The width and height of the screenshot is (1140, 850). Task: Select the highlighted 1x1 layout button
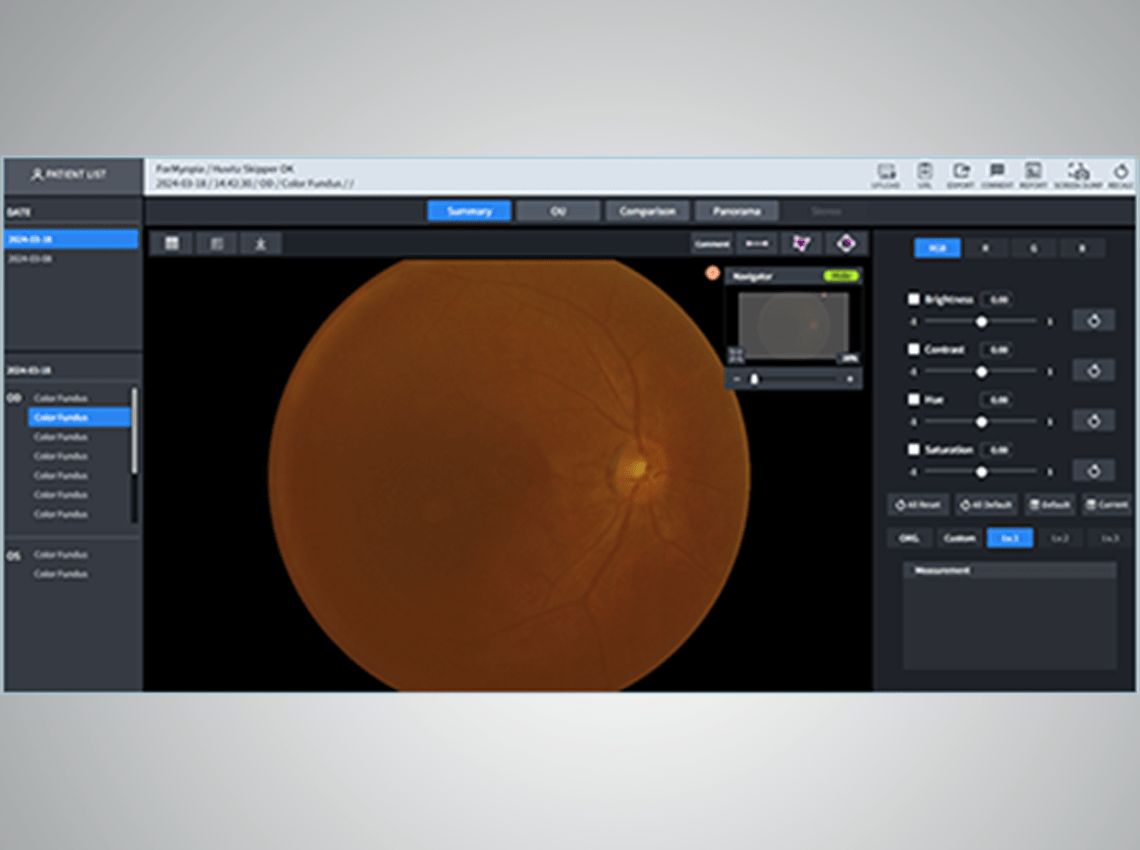(x=1010, y=538)
